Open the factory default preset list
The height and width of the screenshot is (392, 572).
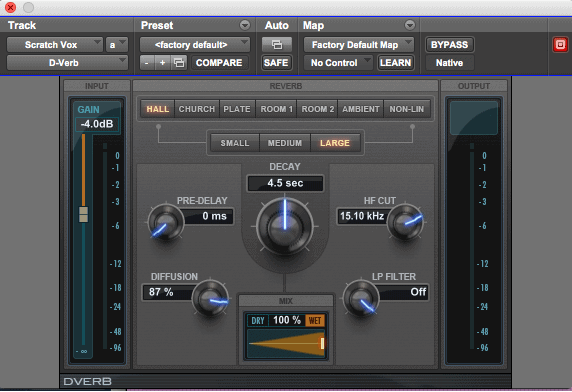[195, 45]
